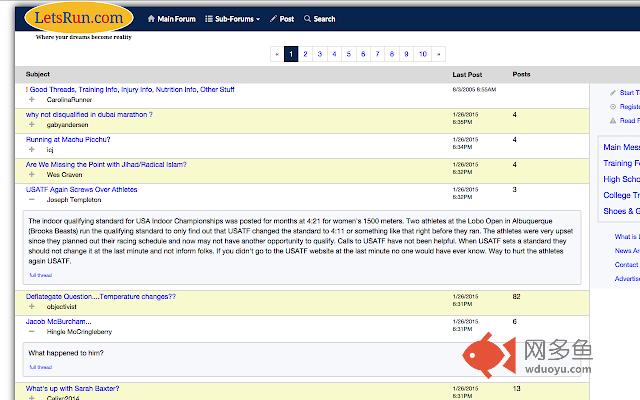Open the Deflategate Question thread

tap(101, 296)
